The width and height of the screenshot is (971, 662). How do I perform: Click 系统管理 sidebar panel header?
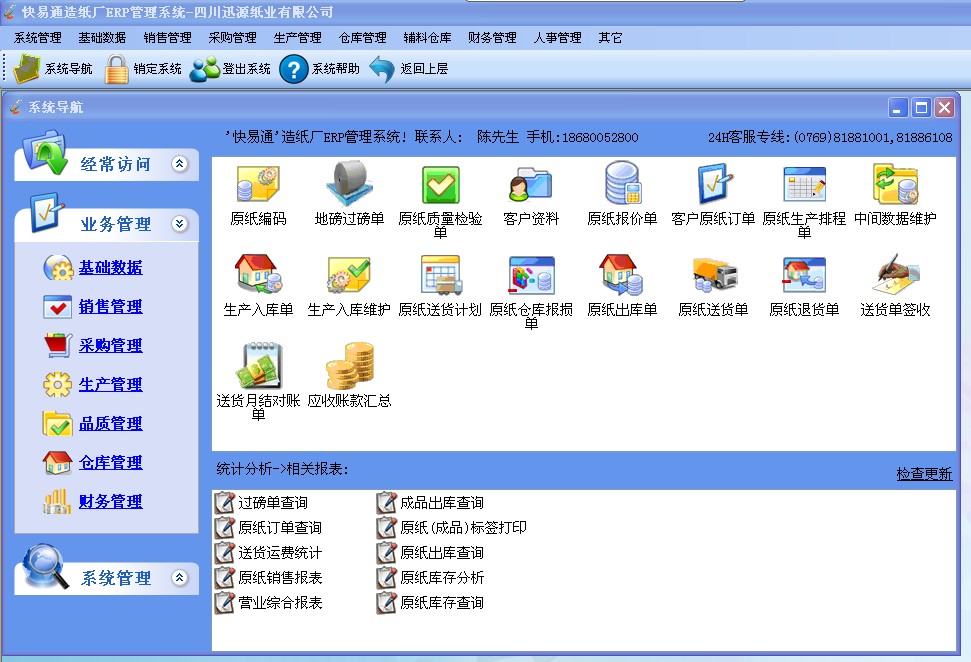[x=107, y=578]
